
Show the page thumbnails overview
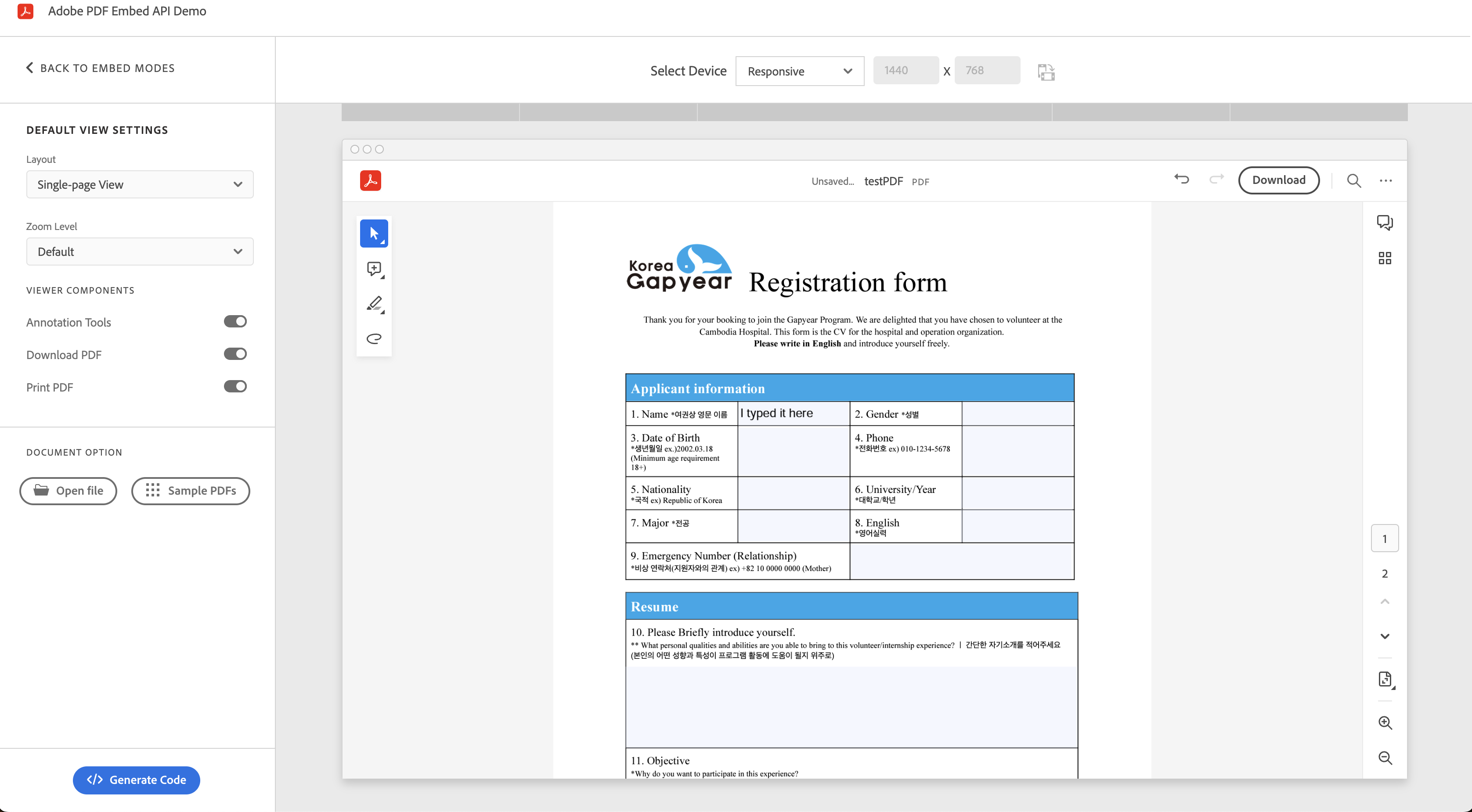click(1385, 258)
